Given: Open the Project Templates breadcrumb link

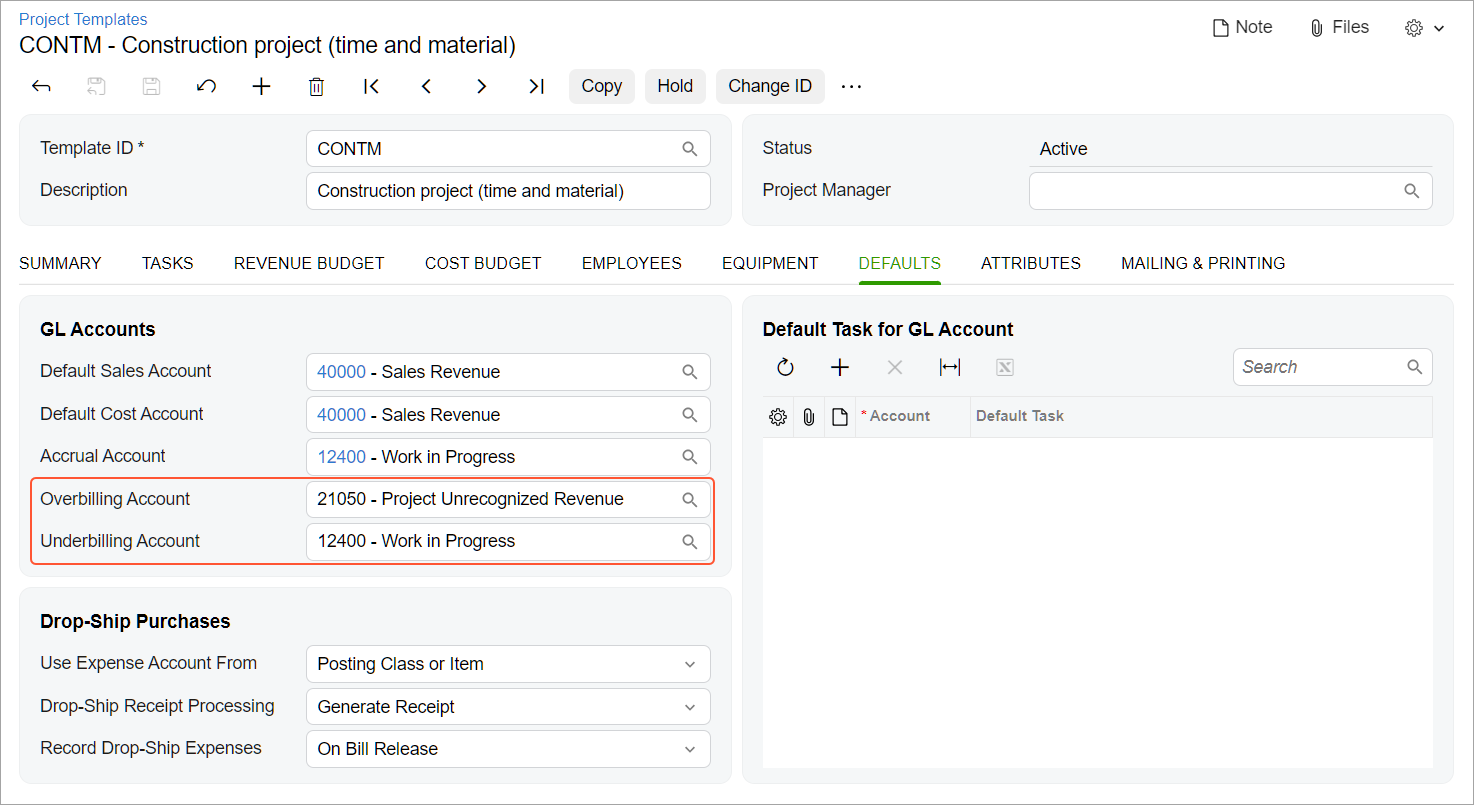Looking at the screenshot, I should 83,19.
